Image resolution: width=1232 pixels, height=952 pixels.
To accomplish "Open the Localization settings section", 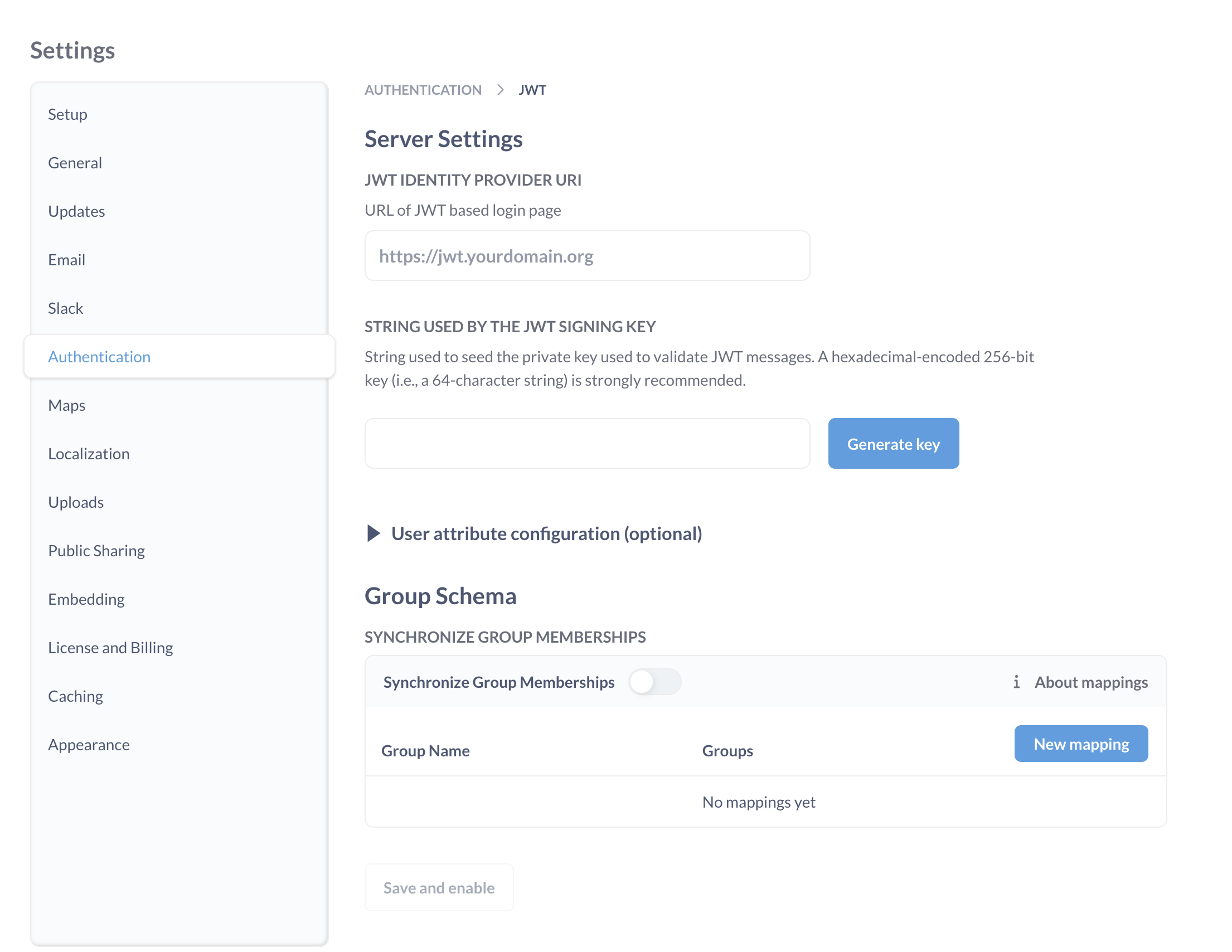I will [x=89, y=454].
